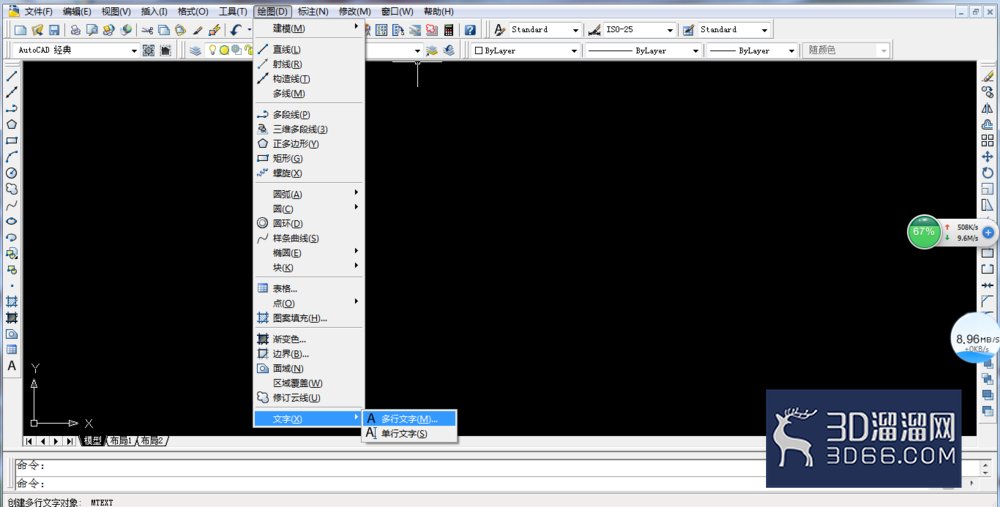Click the Workspace Settings gear icon

pos(149,50)
